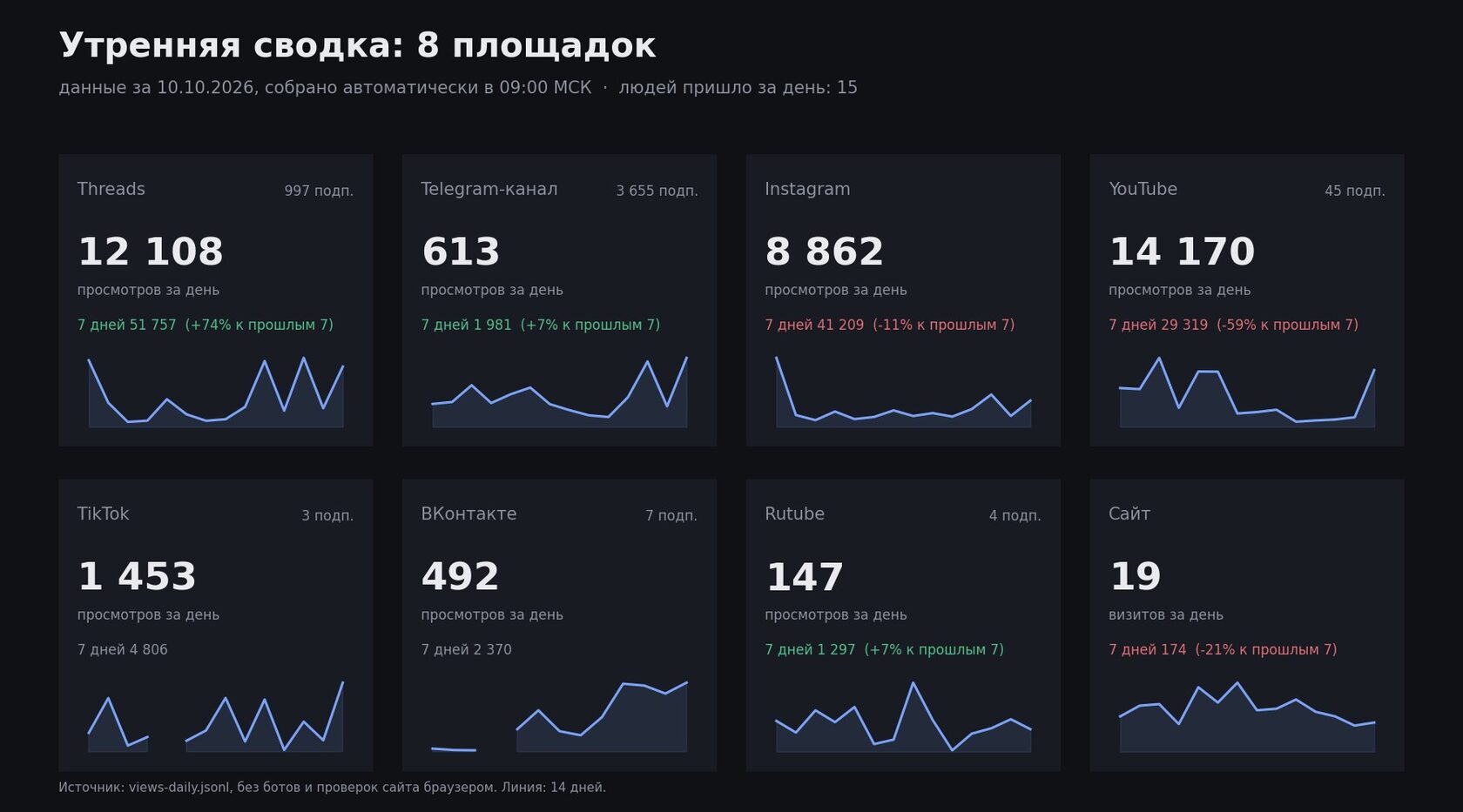Select the ВКонтакте card title
The width and height of the screenshot is (1463, 812).
click(x=469, y=513)
